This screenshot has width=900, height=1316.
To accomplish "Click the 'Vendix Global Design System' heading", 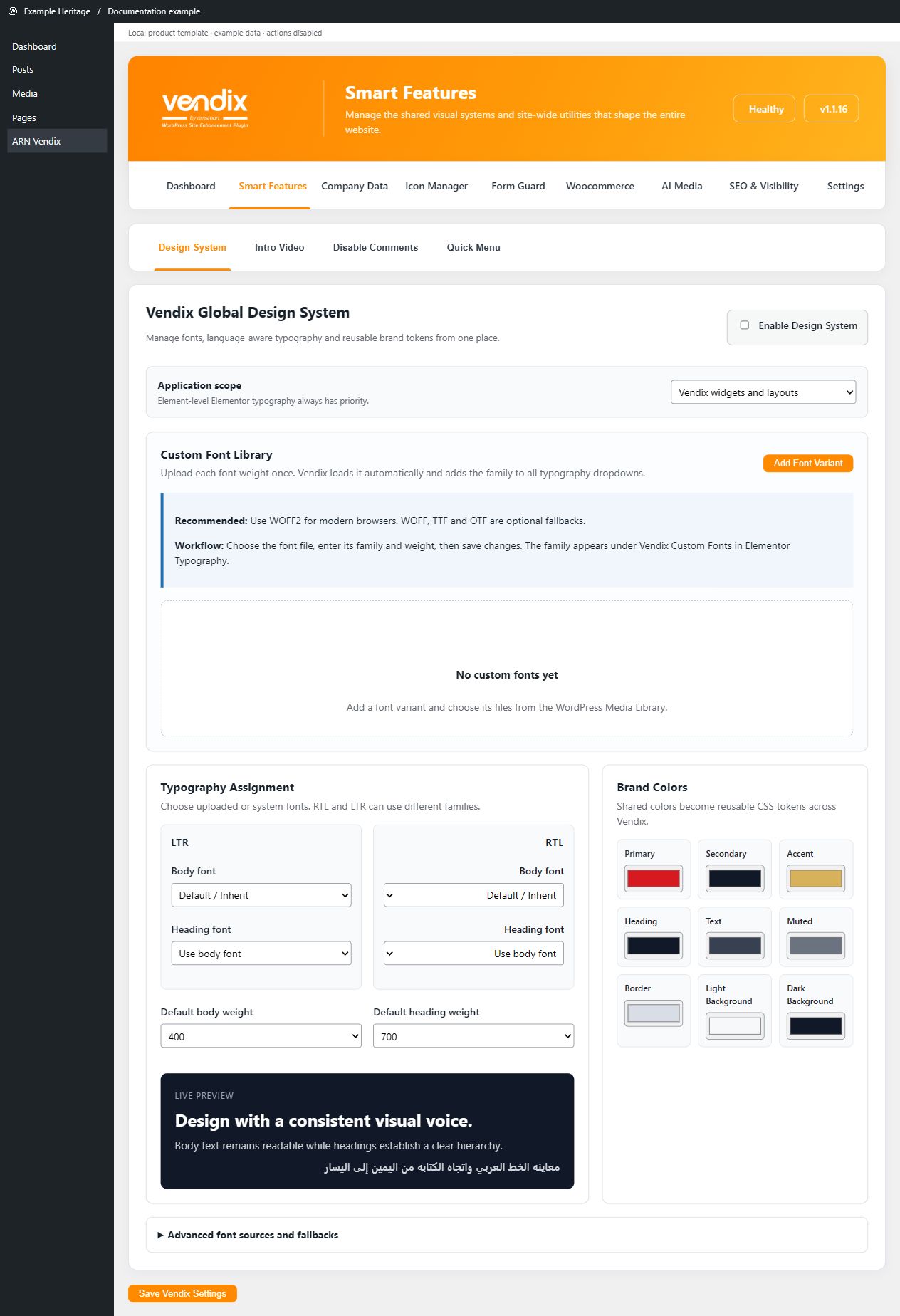I will click(x=248, y=313).
